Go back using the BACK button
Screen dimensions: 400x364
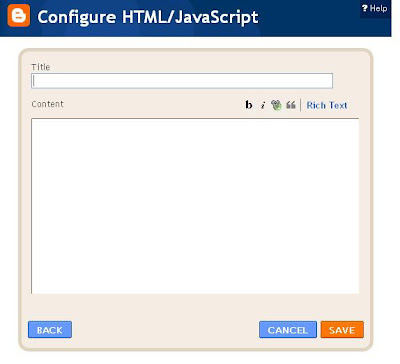pyautogui.click(x=50, y=330)
